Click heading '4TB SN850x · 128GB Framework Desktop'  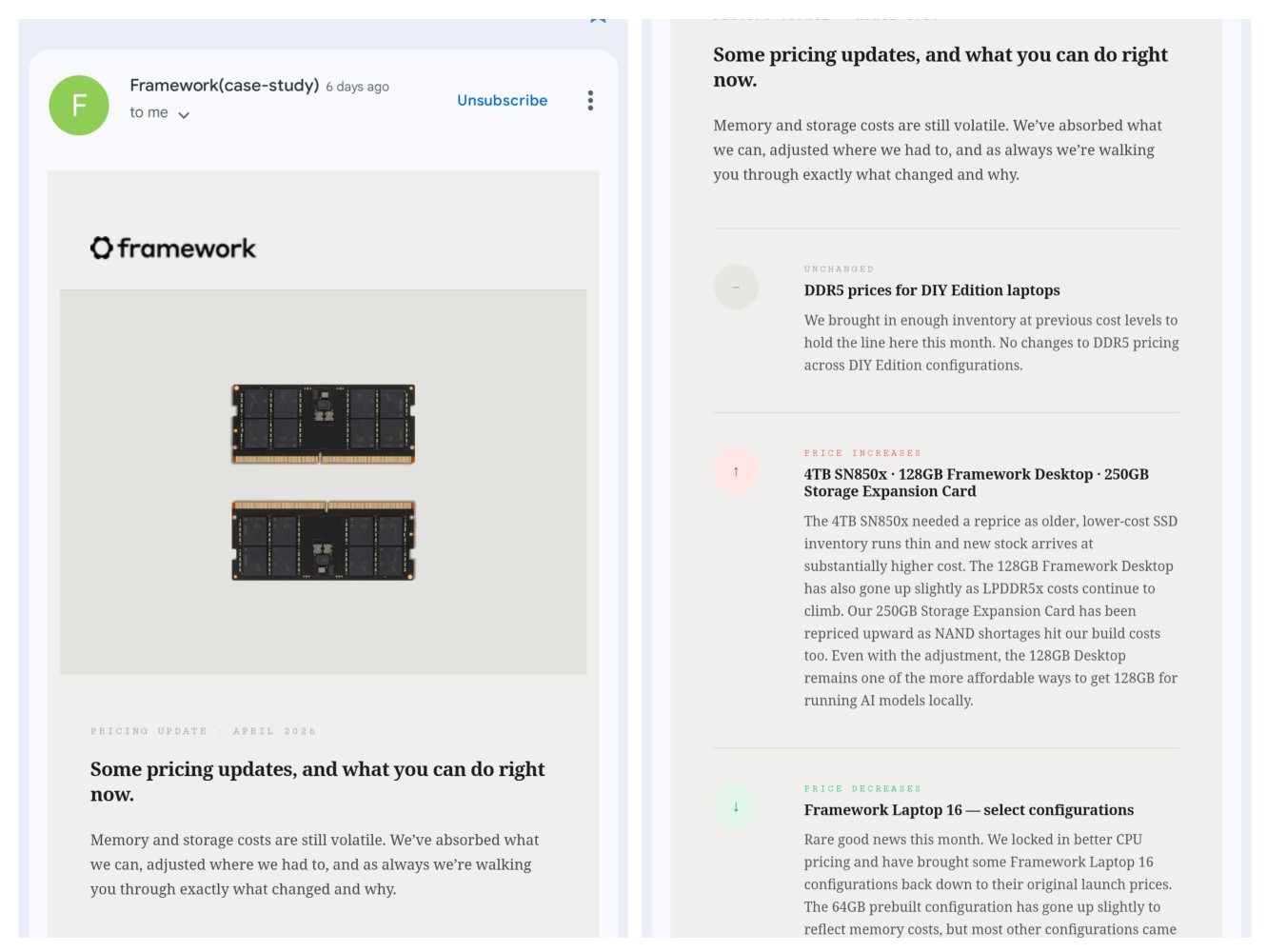coord(976,483)
